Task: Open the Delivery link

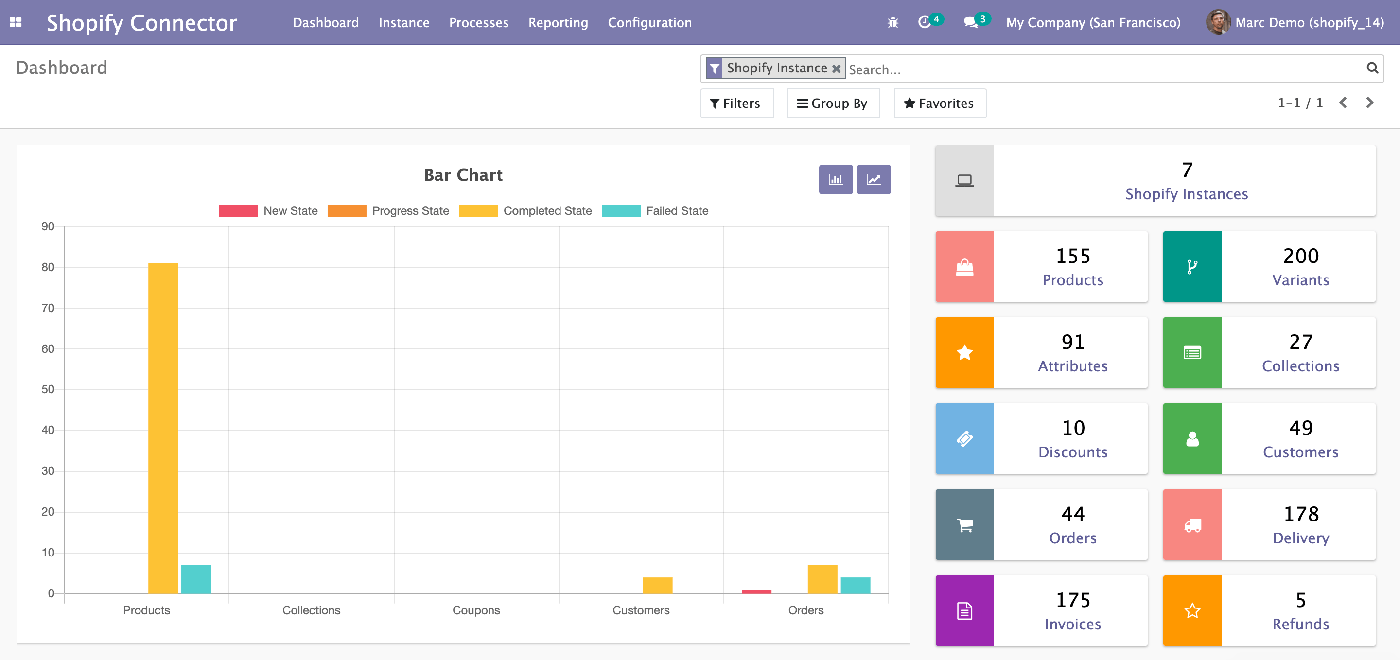Action: coord(1301,538)
